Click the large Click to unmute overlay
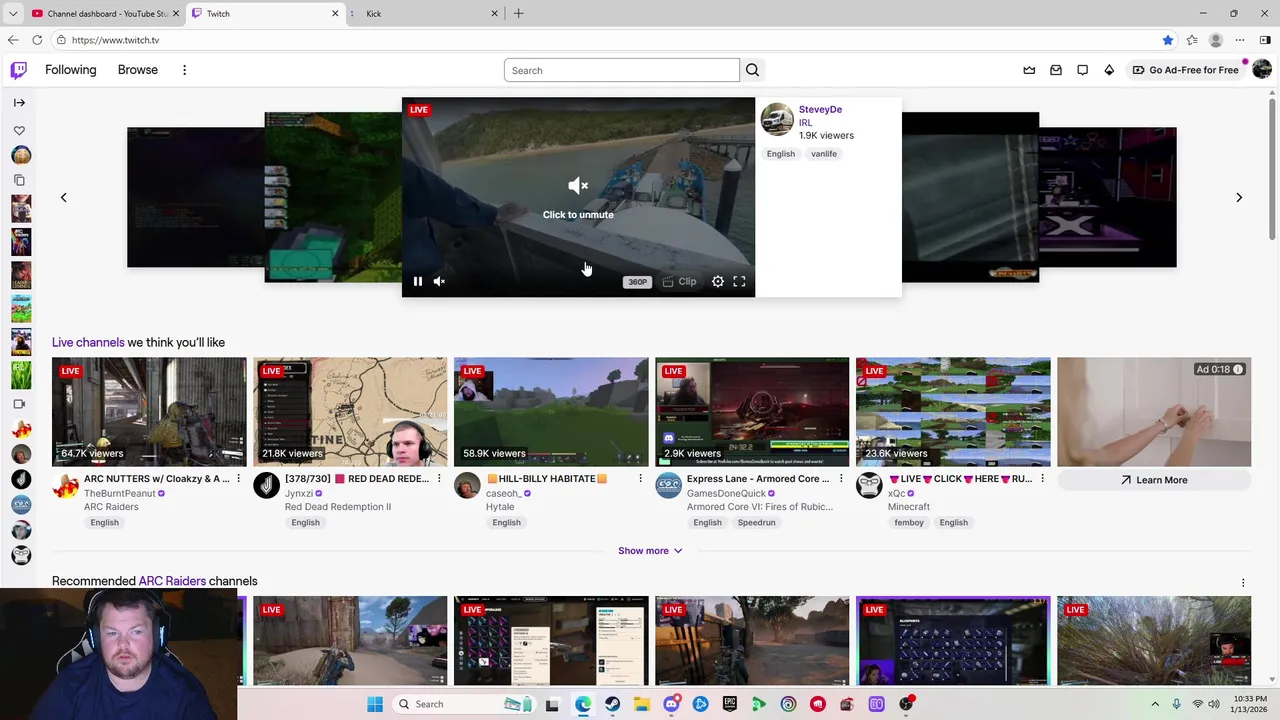 578,197
